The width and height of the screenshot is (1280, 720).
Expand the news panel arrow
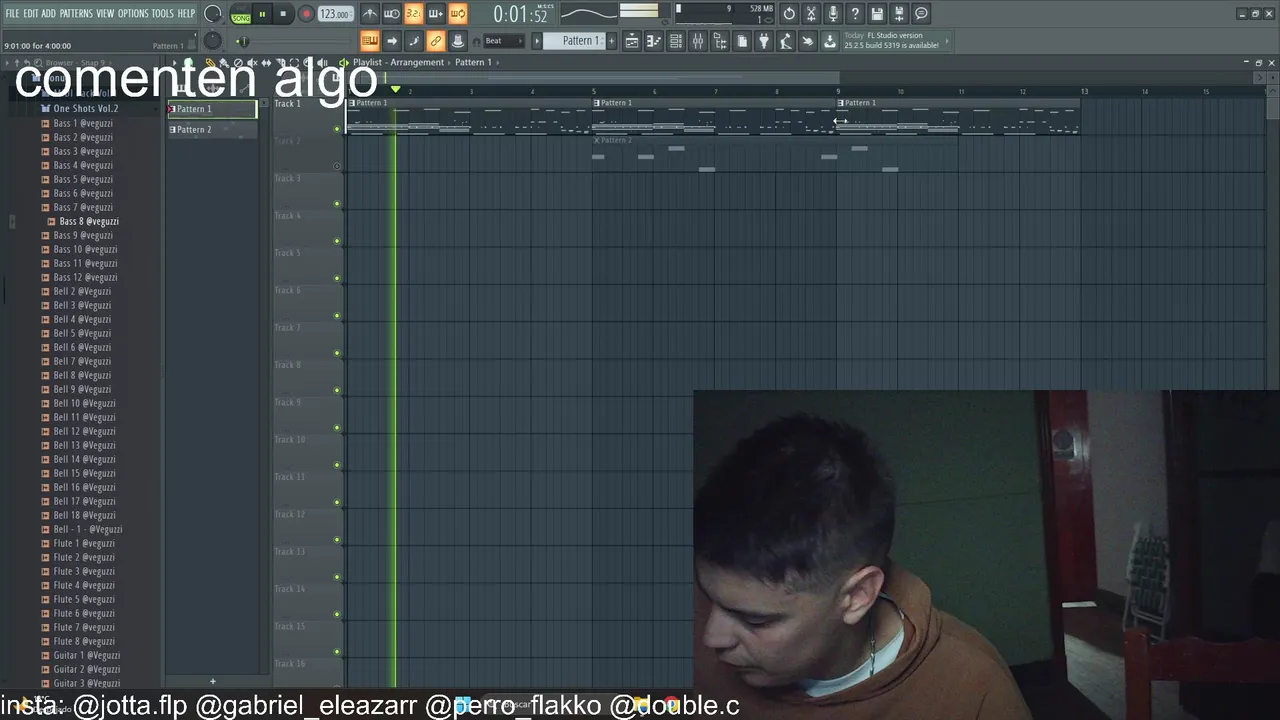click(947, 41)
